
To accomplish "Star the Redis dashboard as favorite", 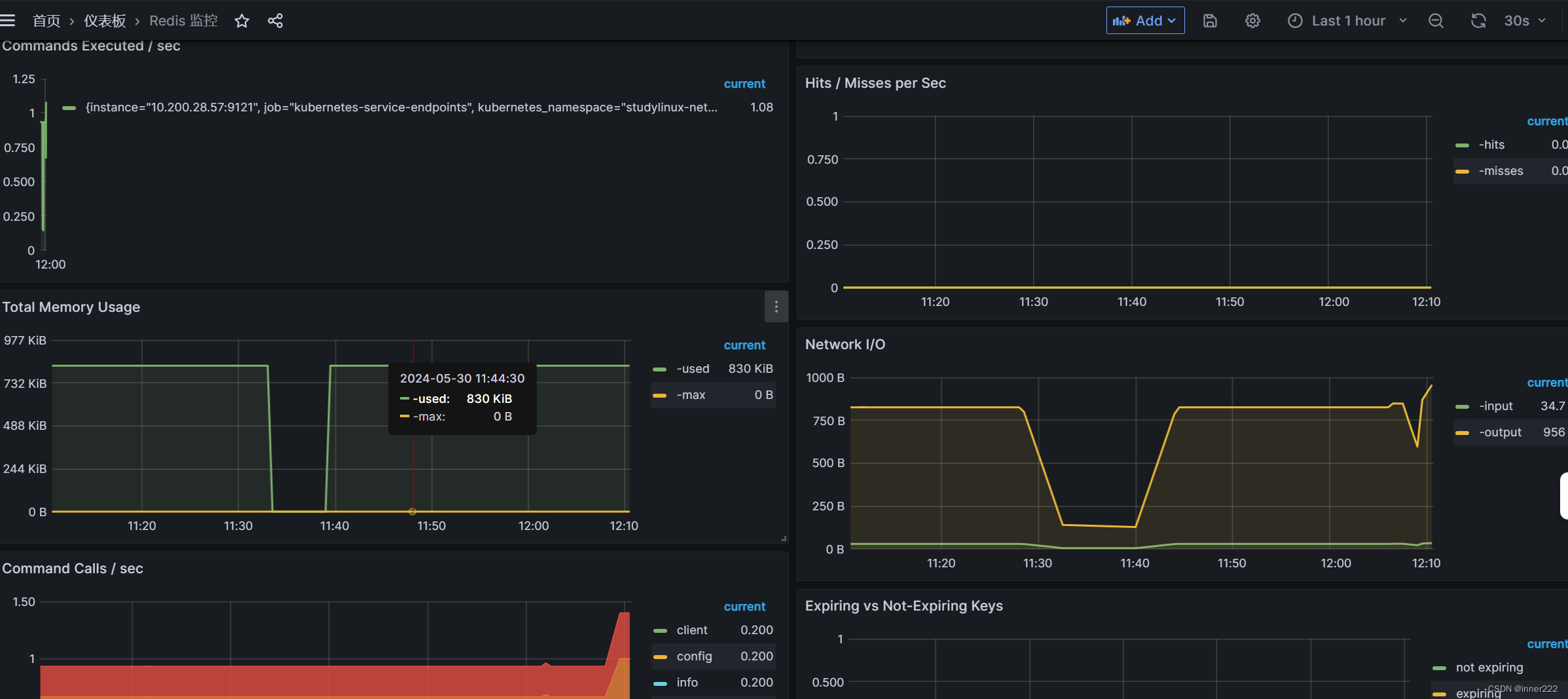I will click(x=242, y=21).
